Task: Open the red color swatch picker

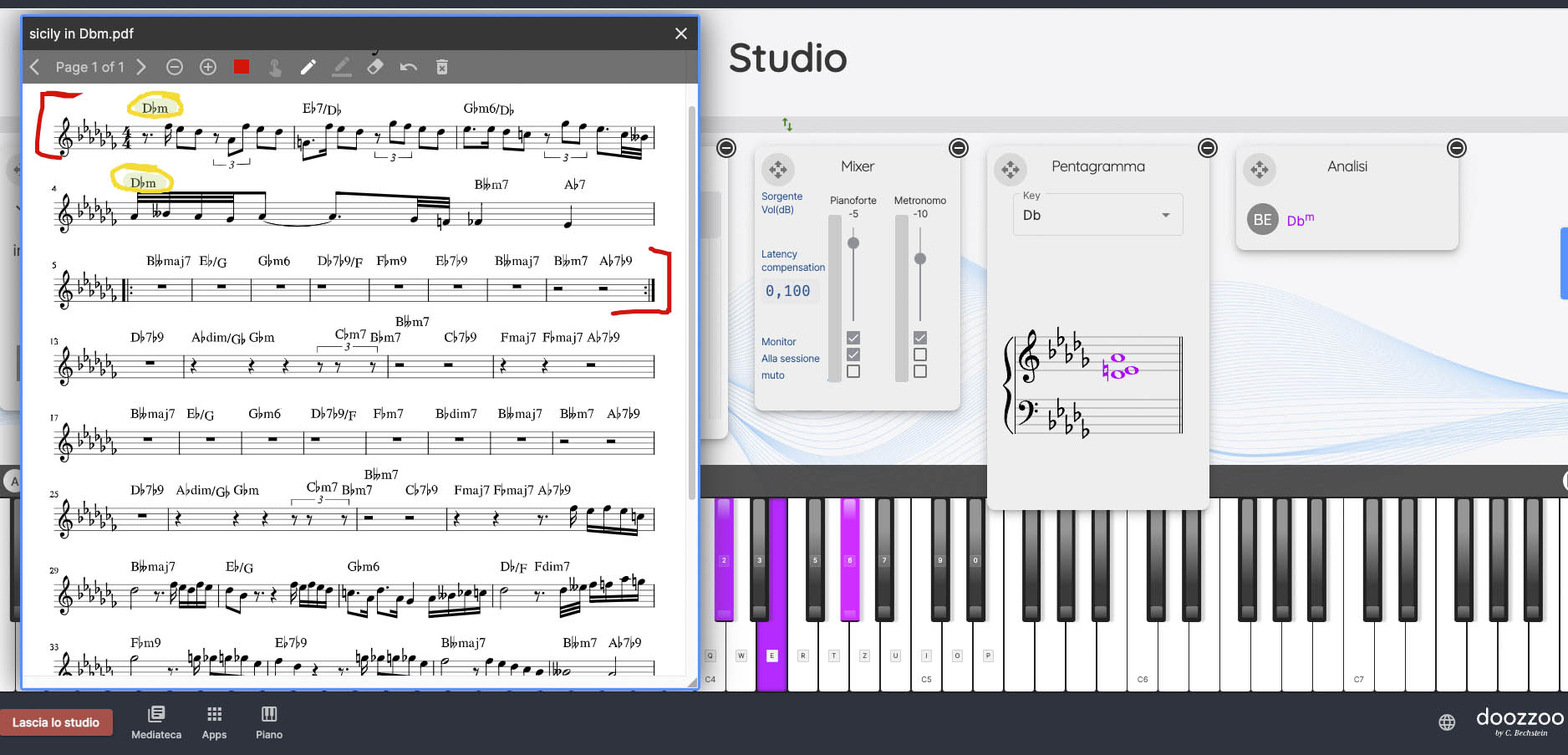Action: click(242, 67)
